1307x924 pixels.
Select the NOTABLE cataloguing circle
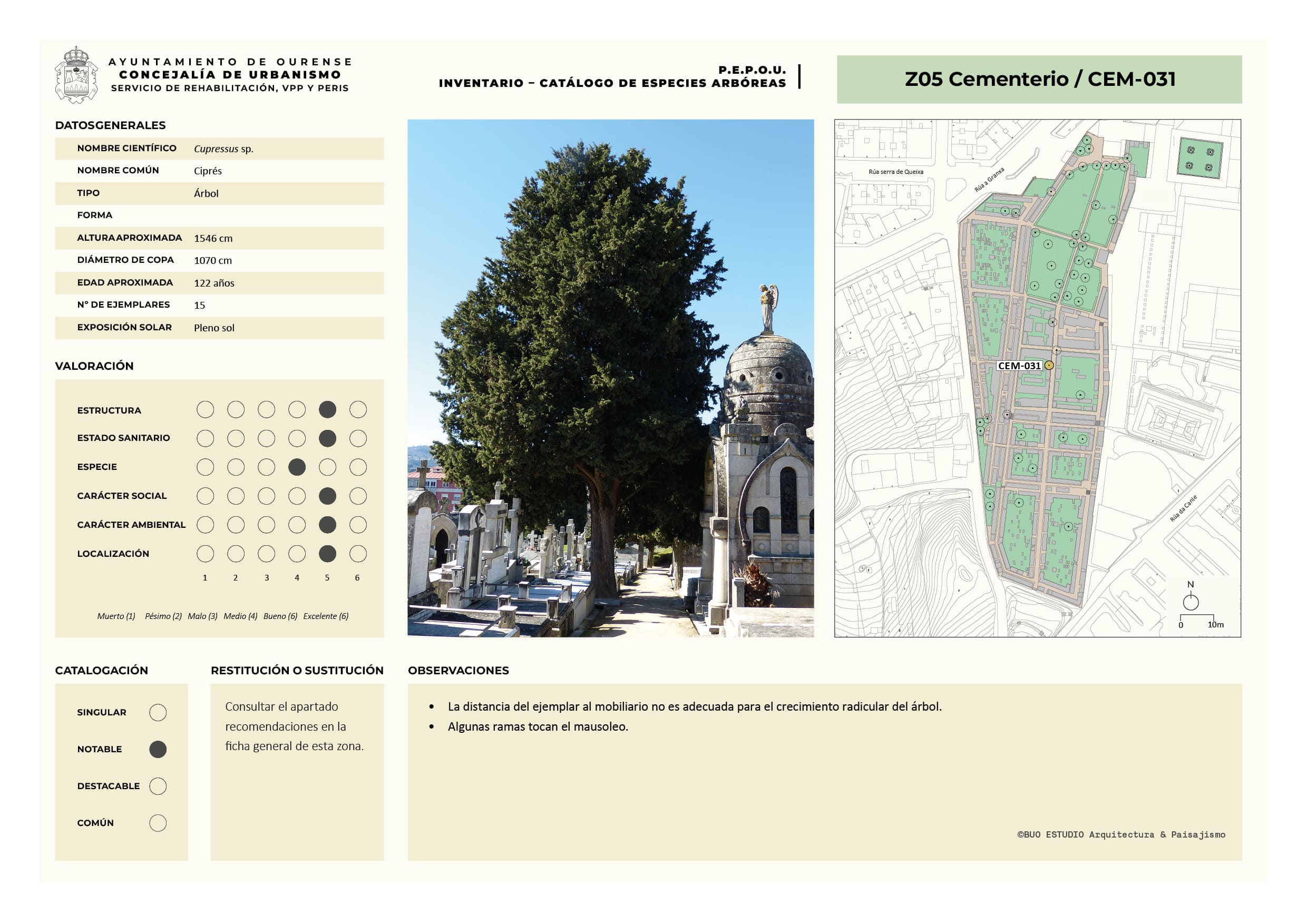pos(158,749)
